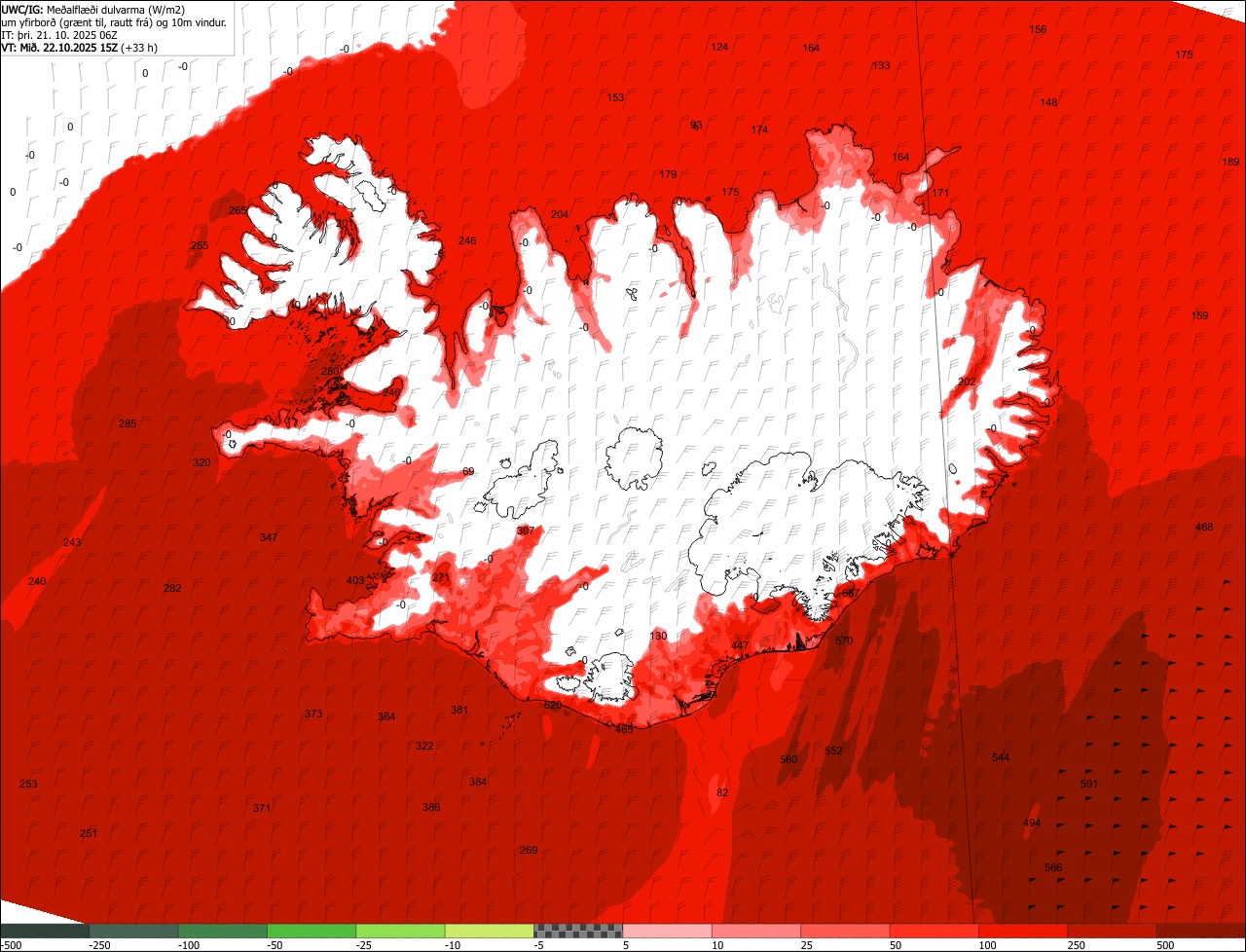Click the flux value '307' in the southwest inland

point(526,531)
